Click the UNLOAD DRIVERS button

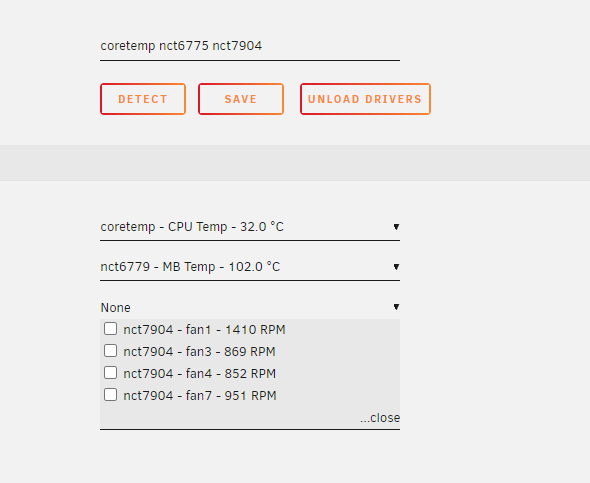click(365, 99)
